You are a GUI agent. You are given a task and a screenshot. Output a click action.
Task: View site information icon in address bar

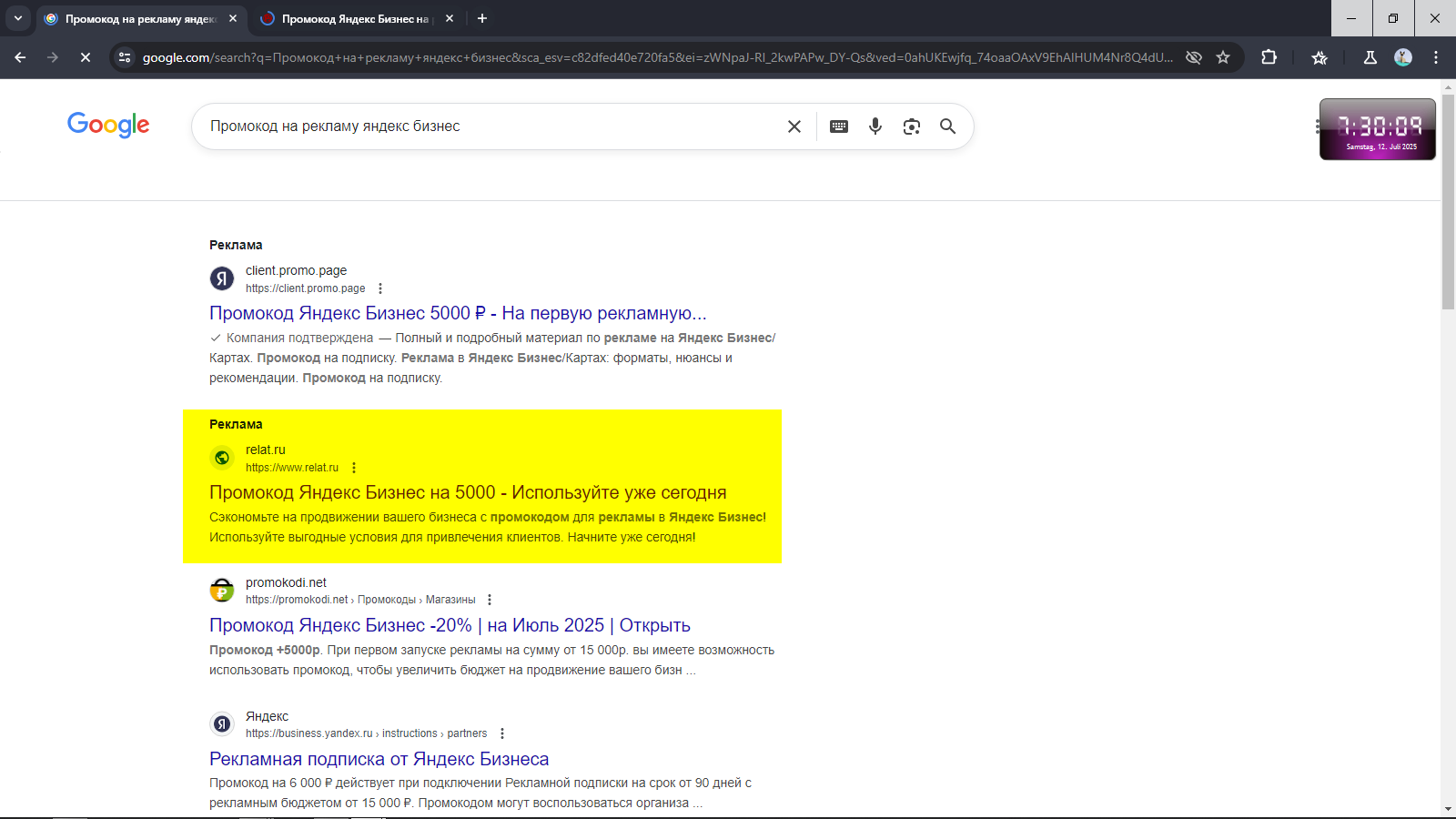coord(125,57)
